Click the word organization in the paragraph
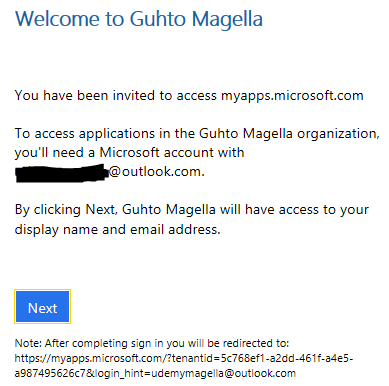 pos(338,134)
